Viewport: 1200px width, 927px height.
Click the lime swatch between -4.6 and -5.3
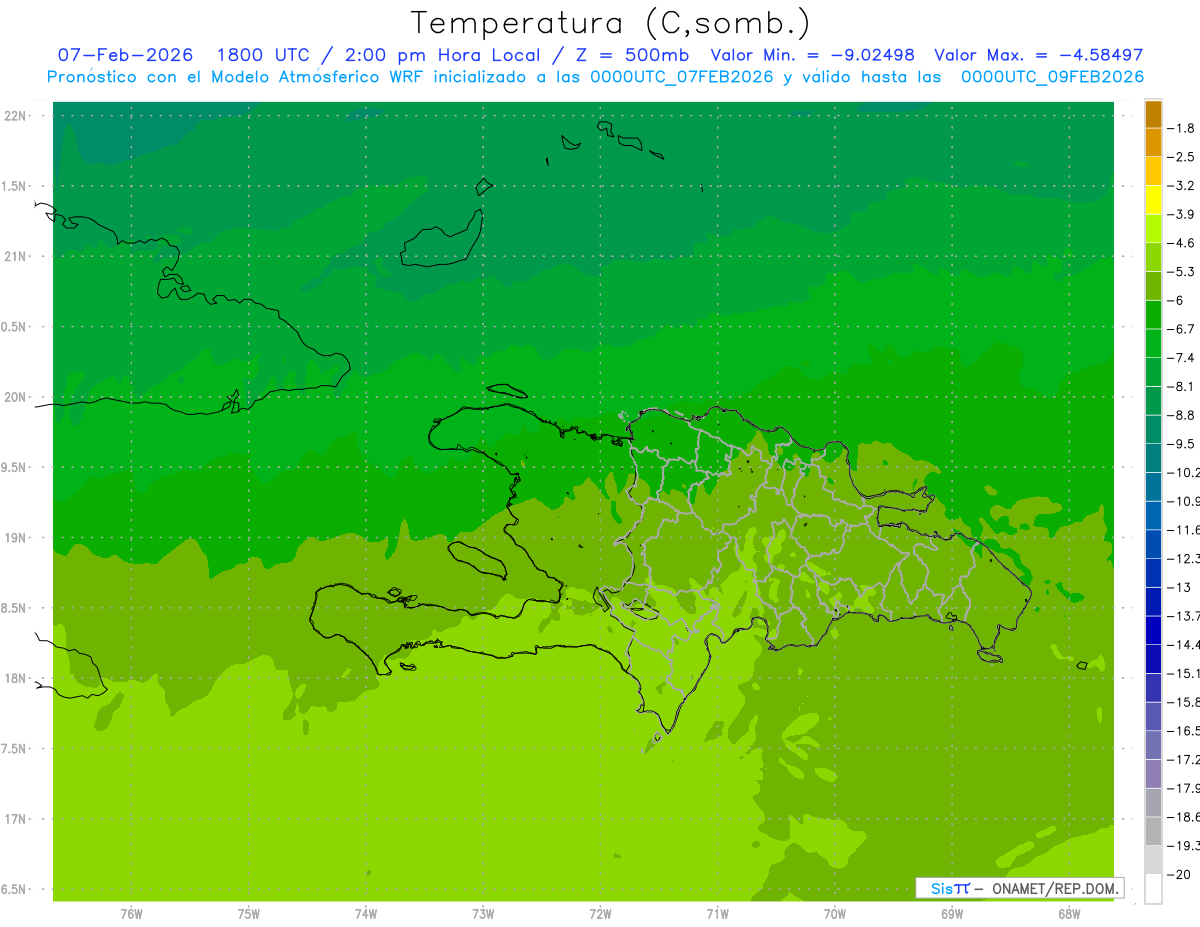1153,257
